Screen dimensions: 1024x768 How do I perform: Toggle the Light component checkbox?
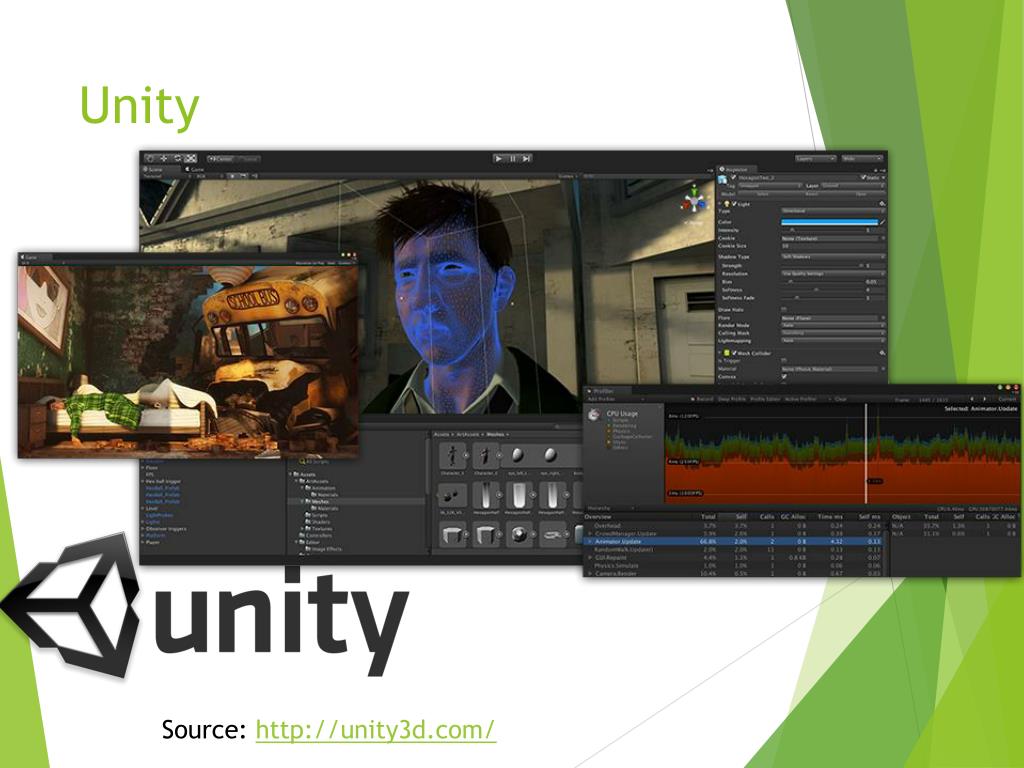click(x=734, y=204)
